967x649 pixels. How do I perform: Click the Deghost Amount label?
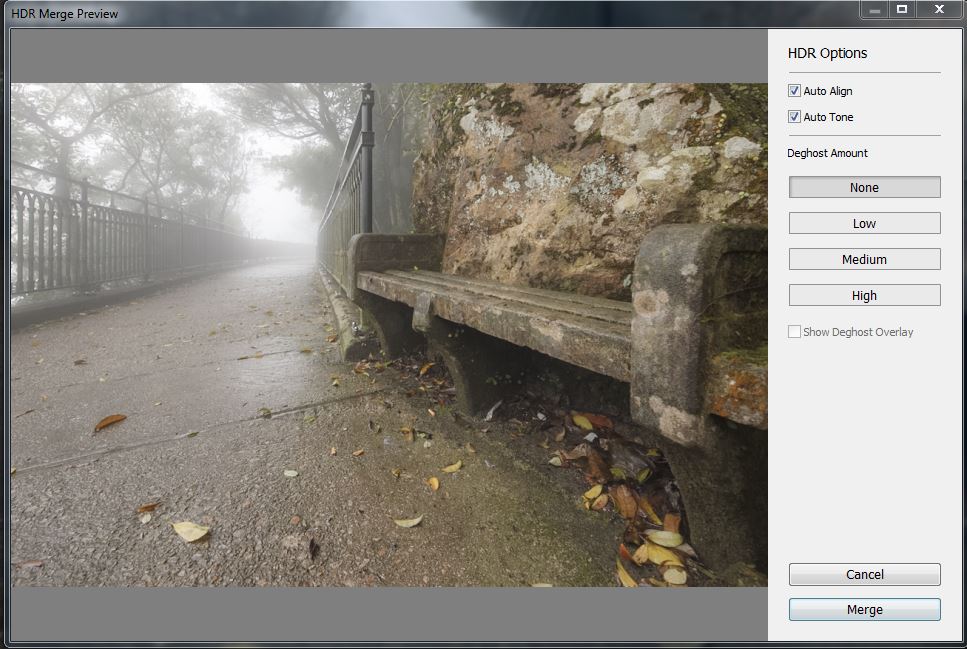pos(827,153)
